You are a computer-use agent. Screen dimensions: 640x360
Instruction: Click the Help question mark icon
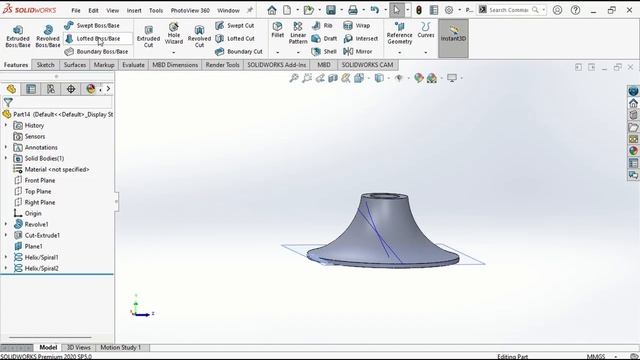(x=575, y=10)
